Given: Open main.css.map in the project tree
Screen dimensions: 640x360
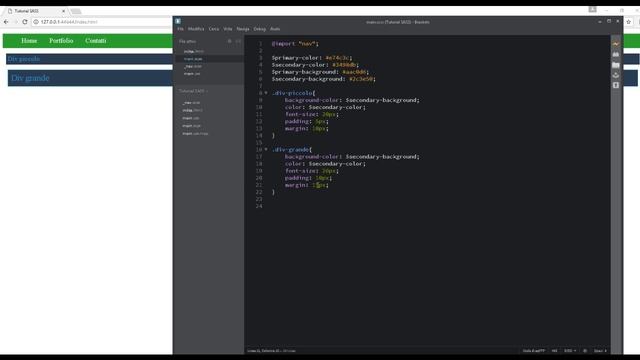Looking at the screenshot, I should tap(195, 133).
